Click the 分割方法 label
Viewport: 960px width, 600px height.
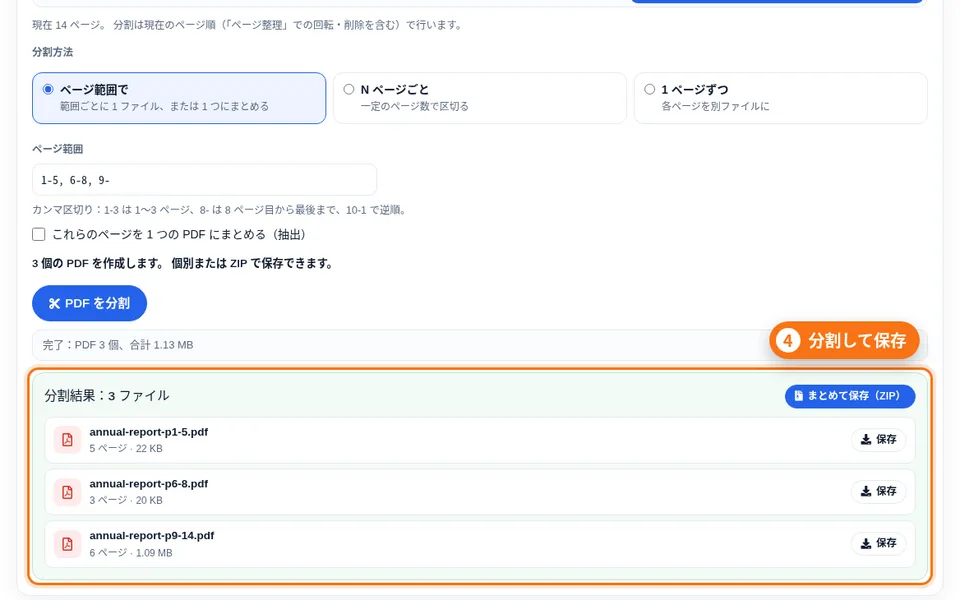[x=53, y=52]
